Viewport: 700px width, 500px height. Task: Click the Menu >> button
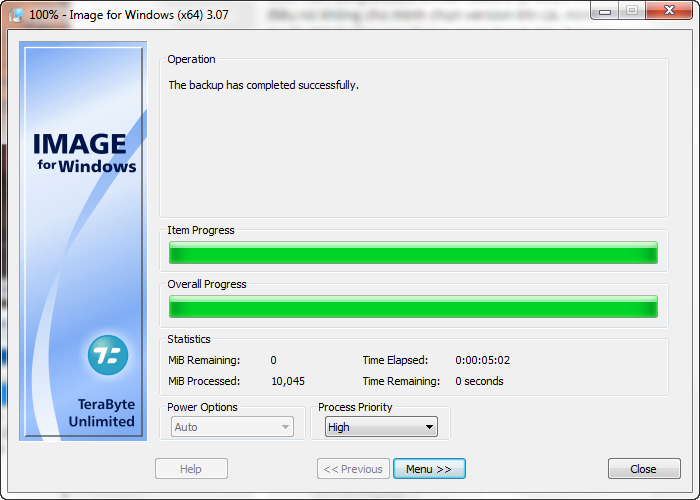pos(429,469)
